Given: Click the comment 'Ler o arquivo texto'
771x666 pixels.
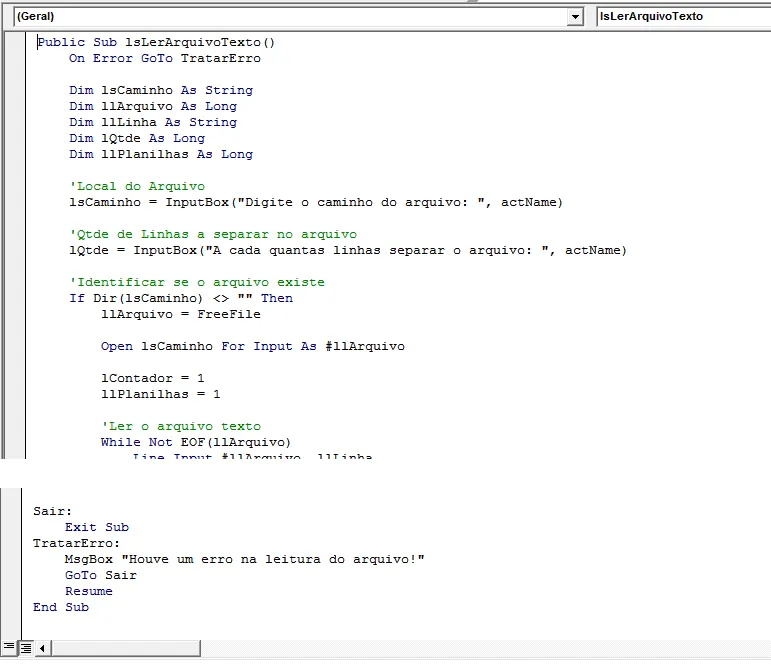Looking at the screenshot, I should click(x=181, y=426).
